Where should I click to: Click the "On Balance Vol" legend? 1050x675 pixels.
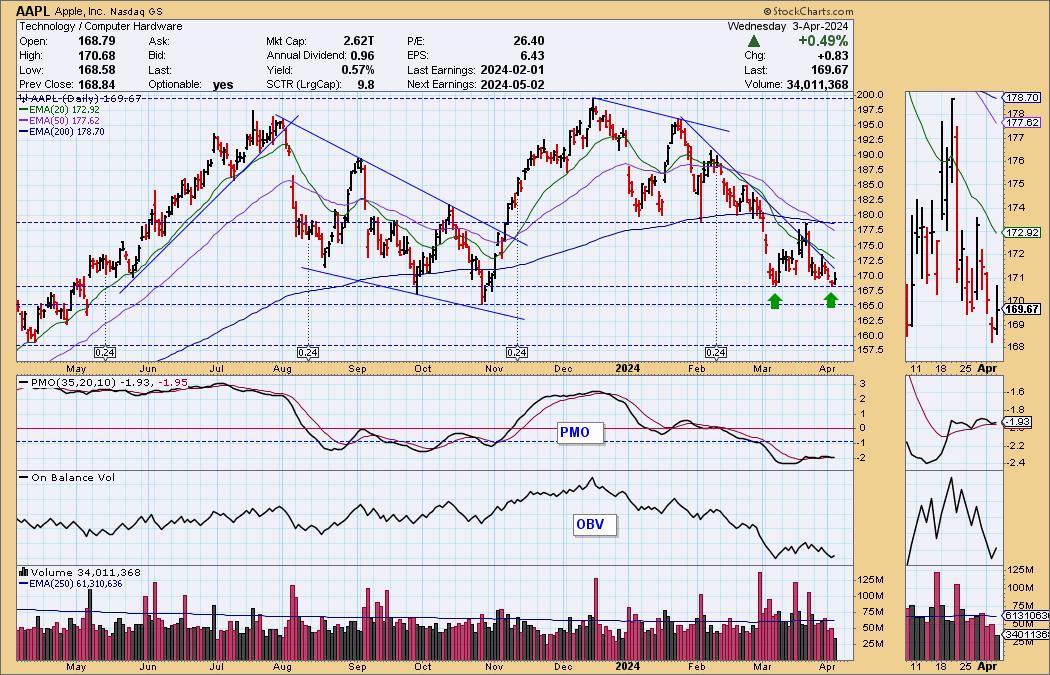point(68,477)
